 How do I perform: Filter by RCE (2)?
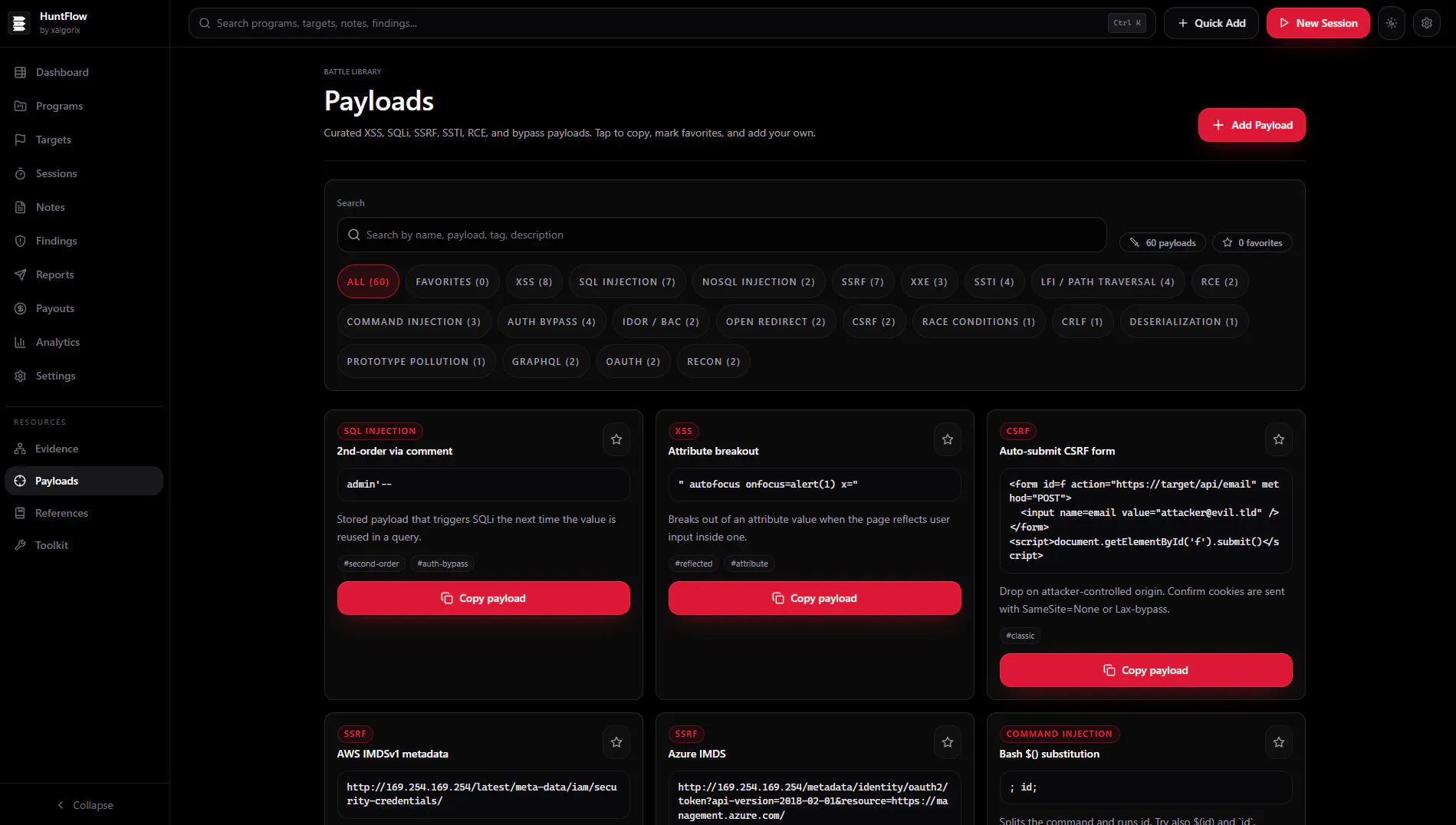pos(1219,281)
